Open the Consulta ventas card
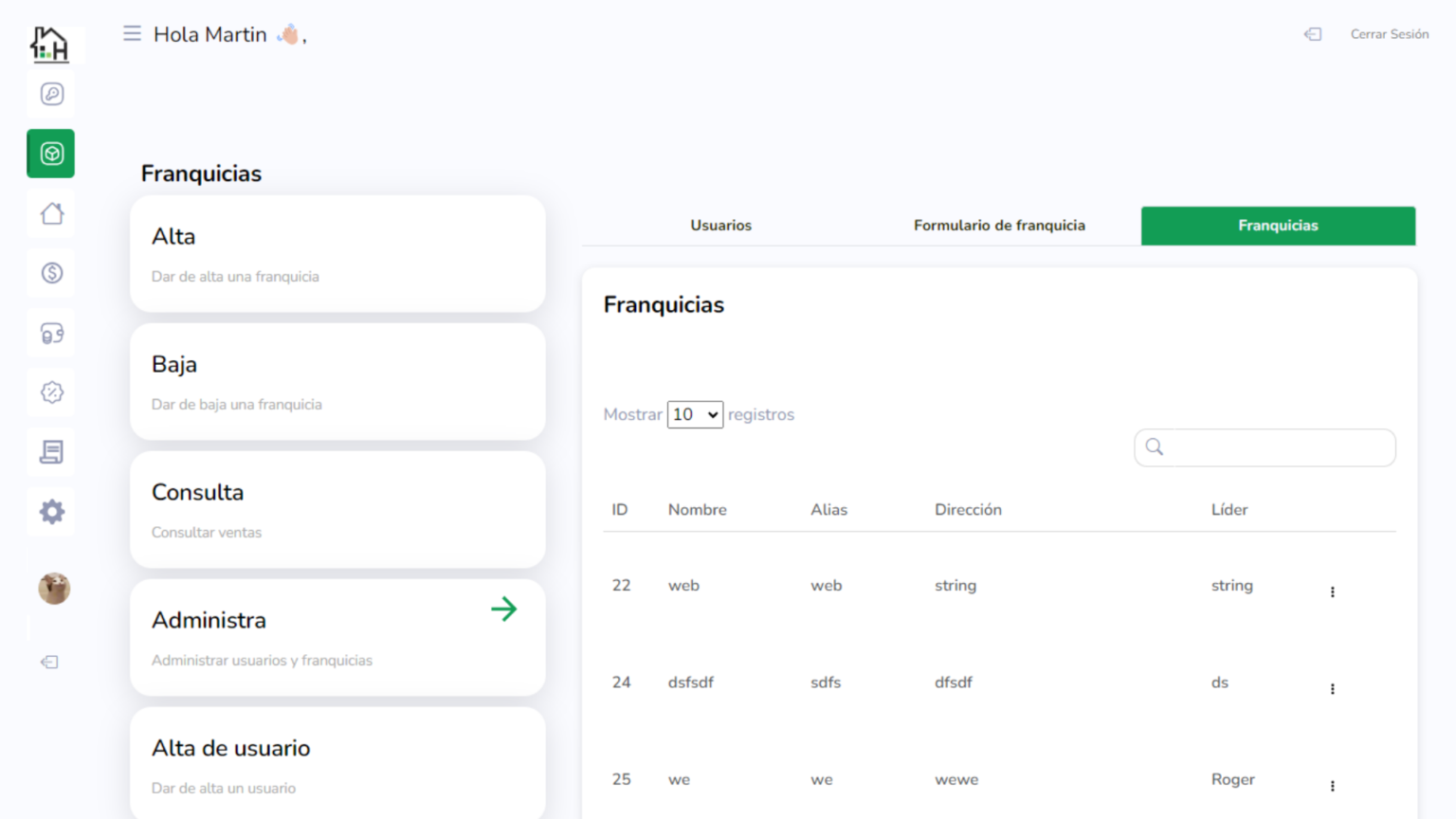Screen dimensions: 1456x819 pos(337,510)
